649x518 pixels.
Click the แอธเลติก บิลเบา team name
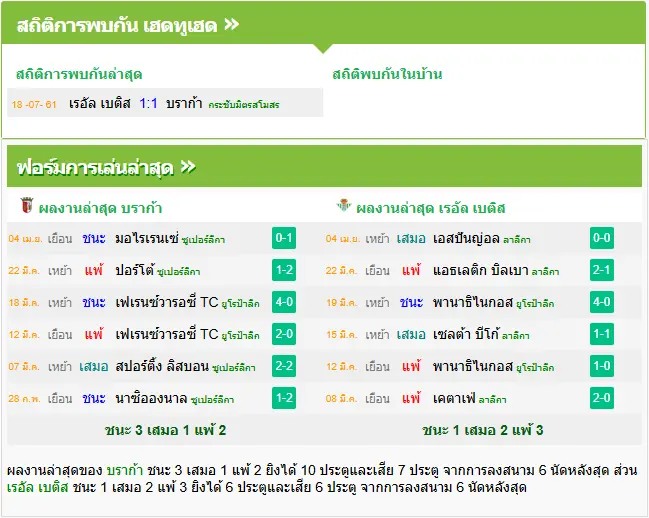[x=481, y=270]
